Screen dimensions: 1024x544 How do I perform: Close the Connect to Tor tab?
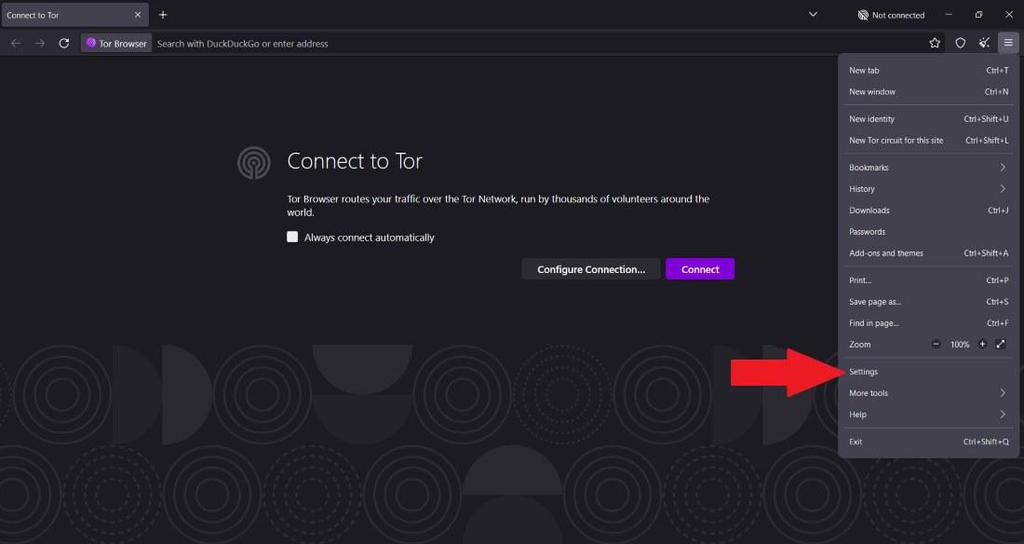[x=137, y=14]
